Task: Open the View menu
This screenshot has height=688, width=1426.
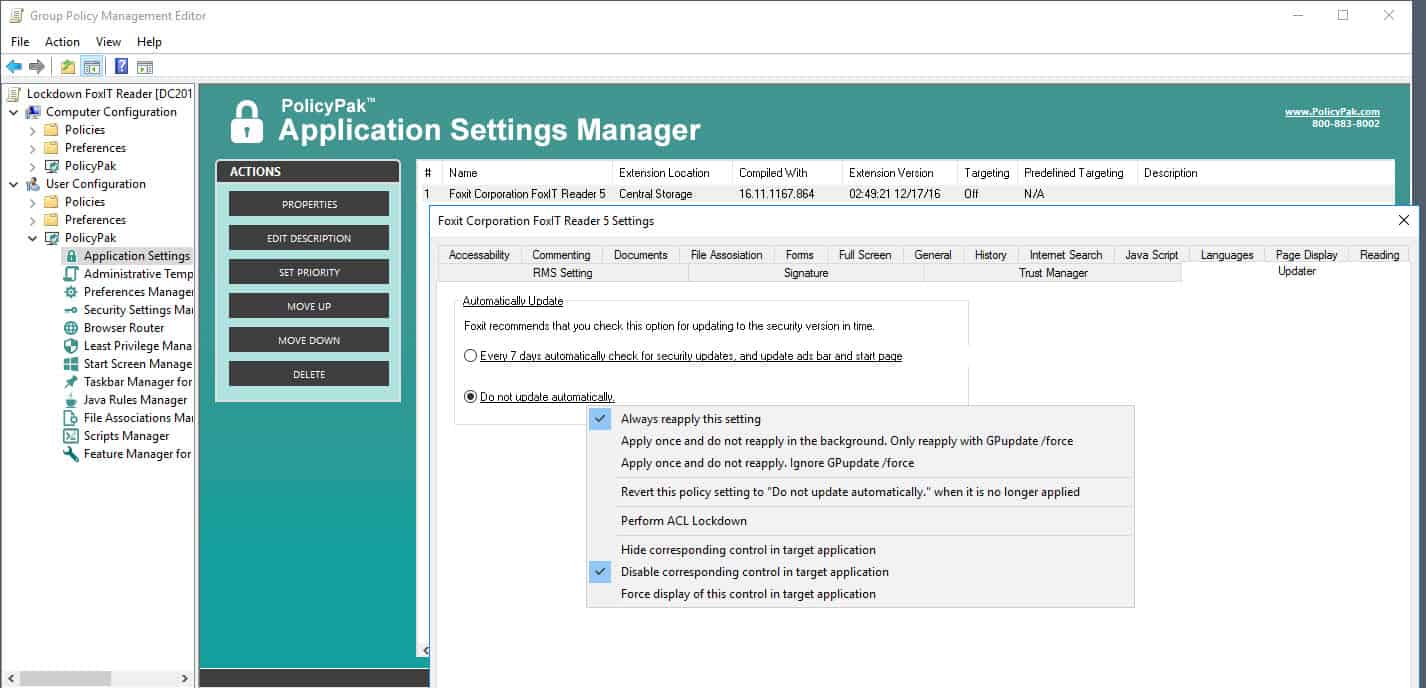Action: [108, 42]
